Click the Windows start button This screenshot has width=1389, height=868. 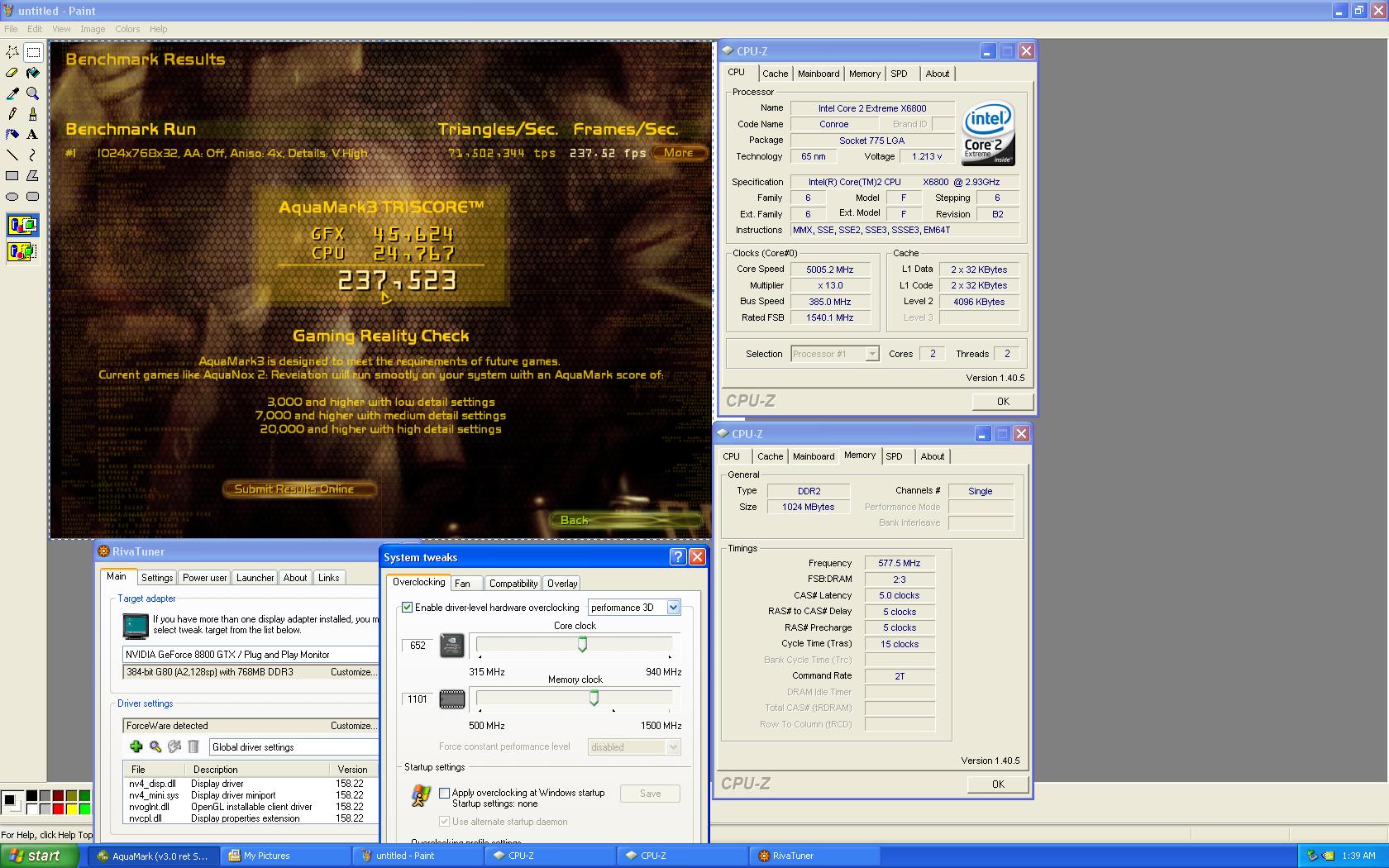click(39, 856)
